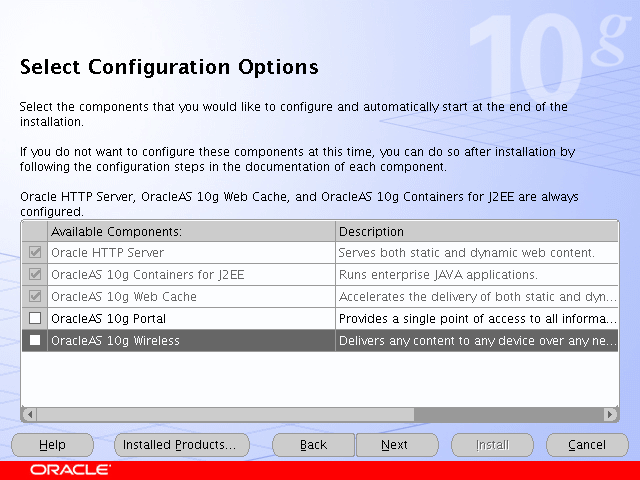Click the scrollbar right arrow
Image resolution: width=640 pixels, height=480 pixels.
click(x=610, y=414)
